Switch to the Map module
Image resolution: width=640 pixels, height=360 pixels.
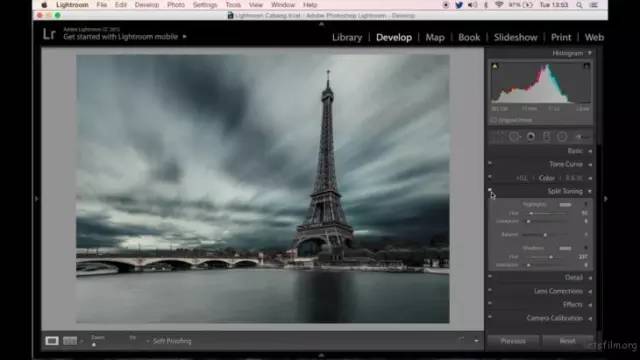(435, 37)
